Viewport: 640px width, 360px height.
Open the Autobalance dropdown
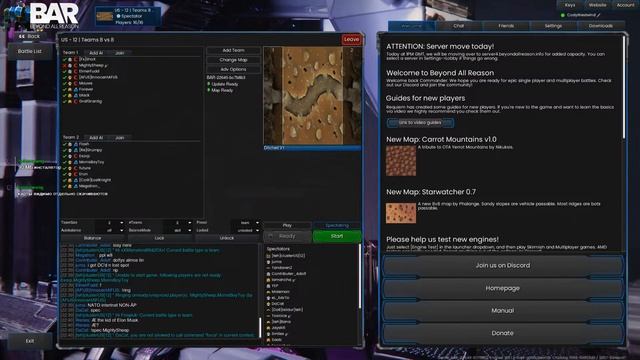point(109,230)
